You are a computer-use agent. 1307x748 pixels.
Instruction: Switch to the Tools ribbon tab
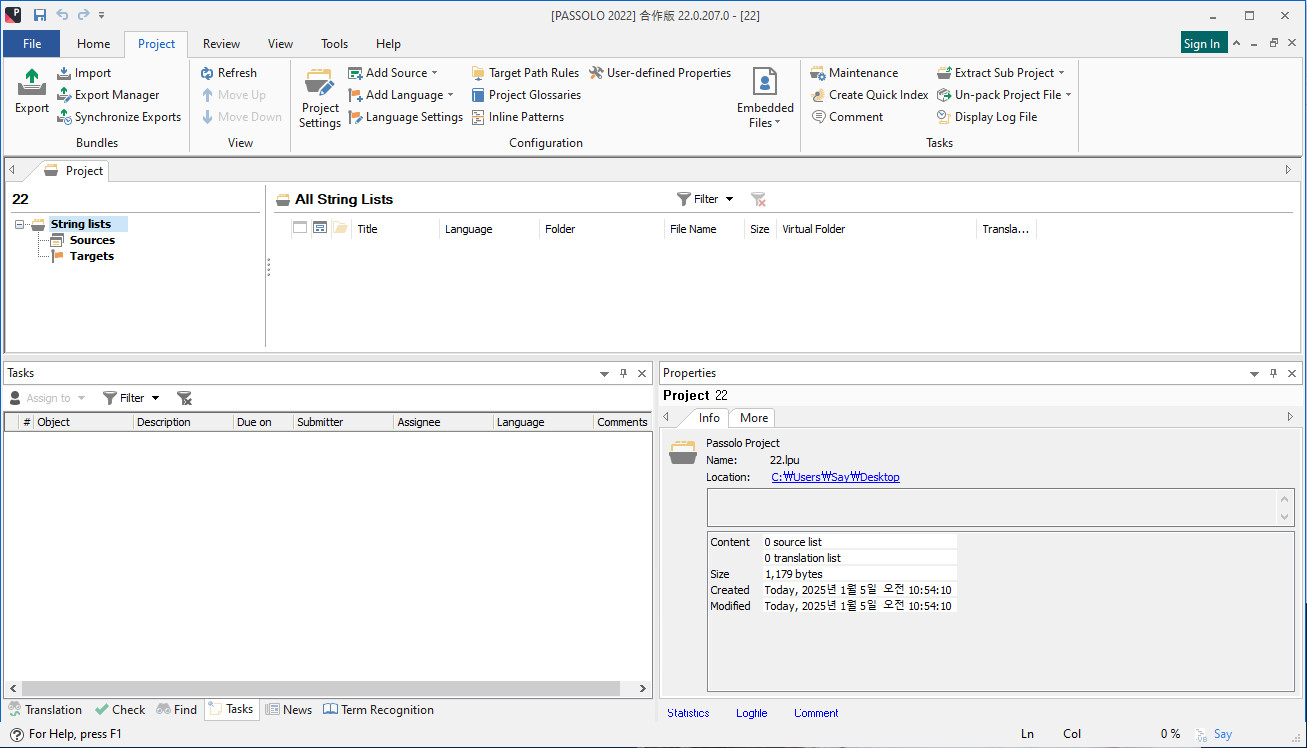click(334, 44)
